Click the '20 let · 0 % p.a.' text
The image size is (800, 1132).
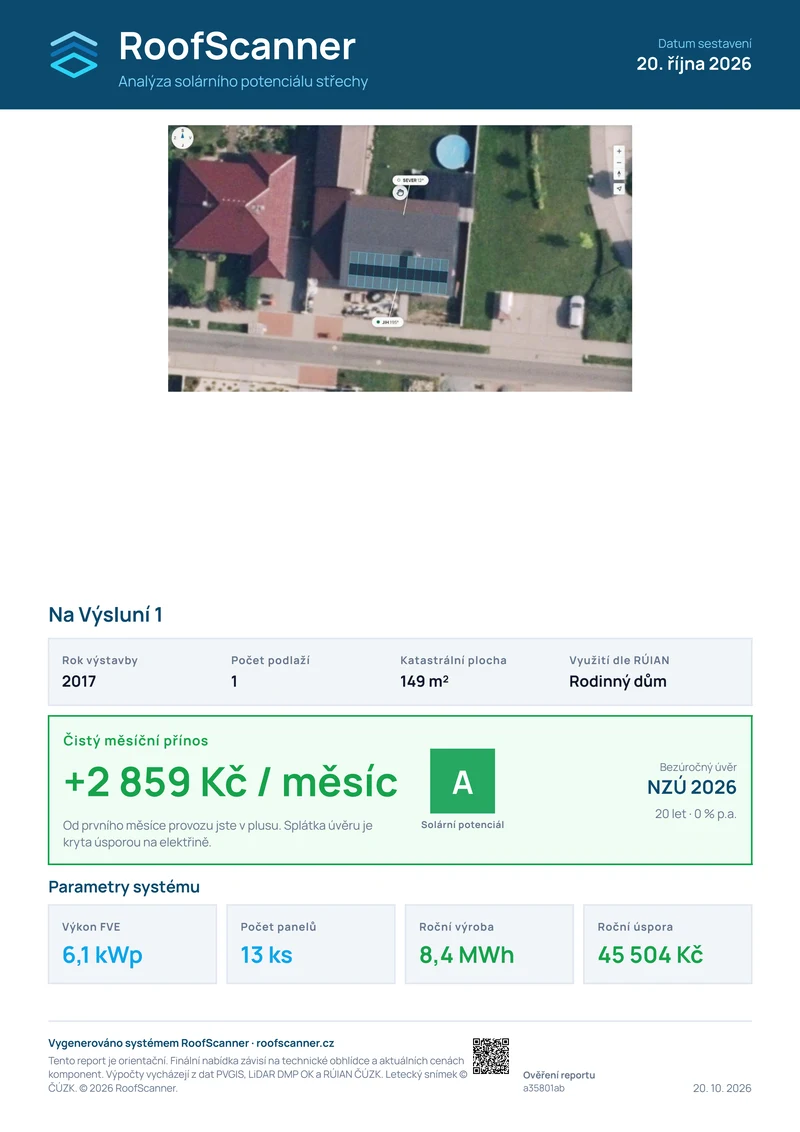[696, 814]
